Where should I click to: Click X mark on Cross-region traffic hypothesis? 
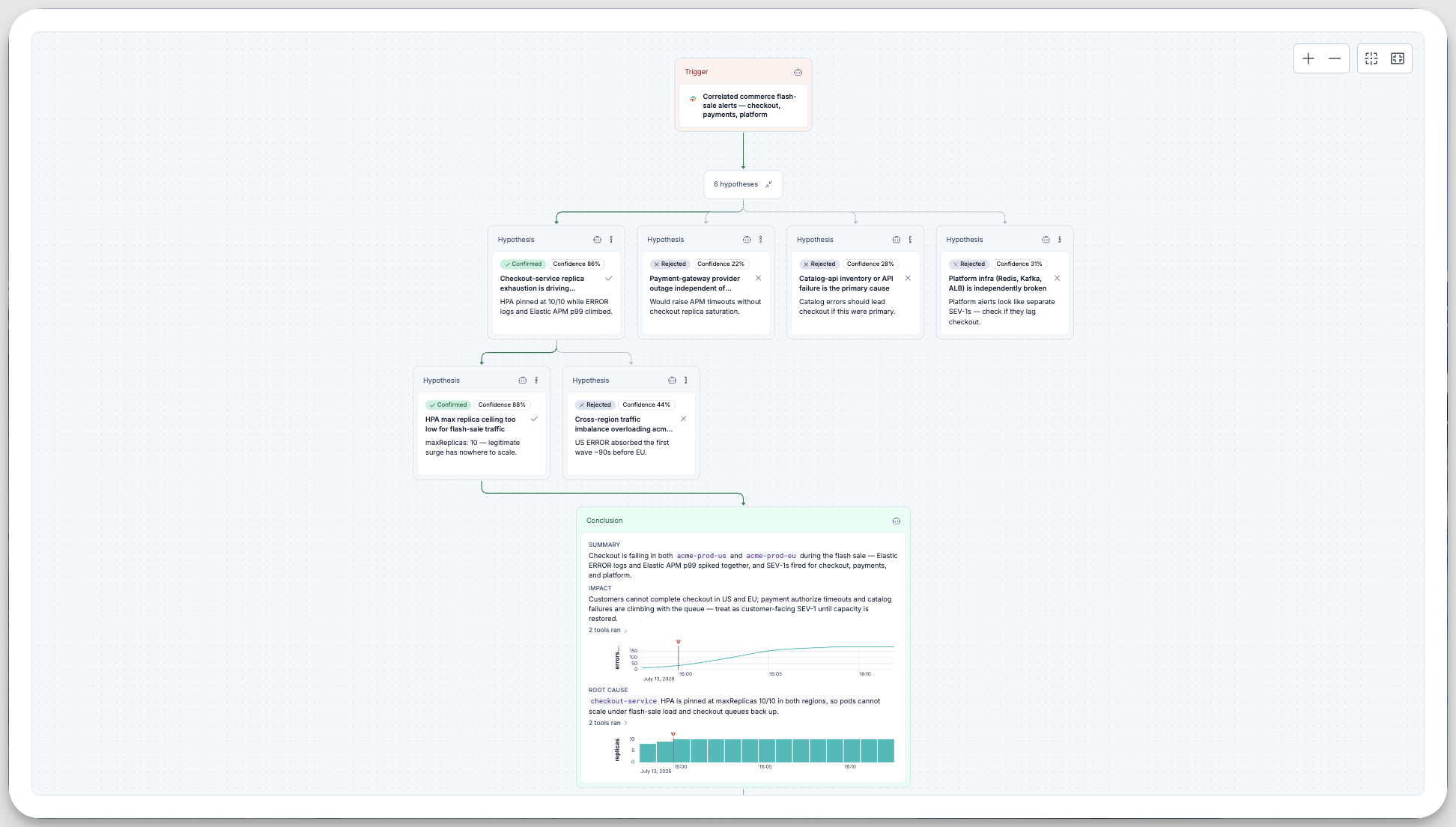pos(683,419)
